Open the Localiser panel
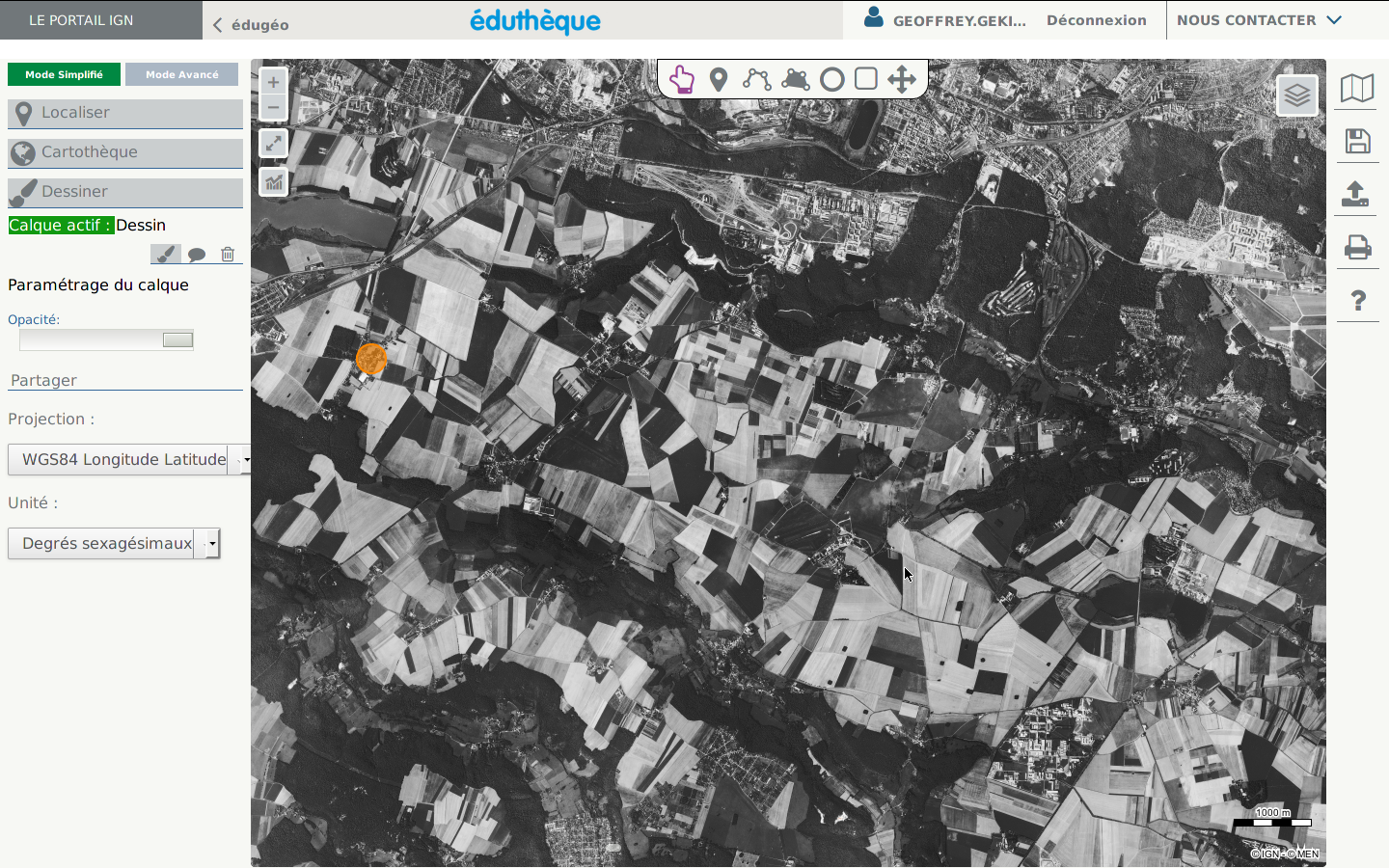The image size is (1389, 868). 125,113
